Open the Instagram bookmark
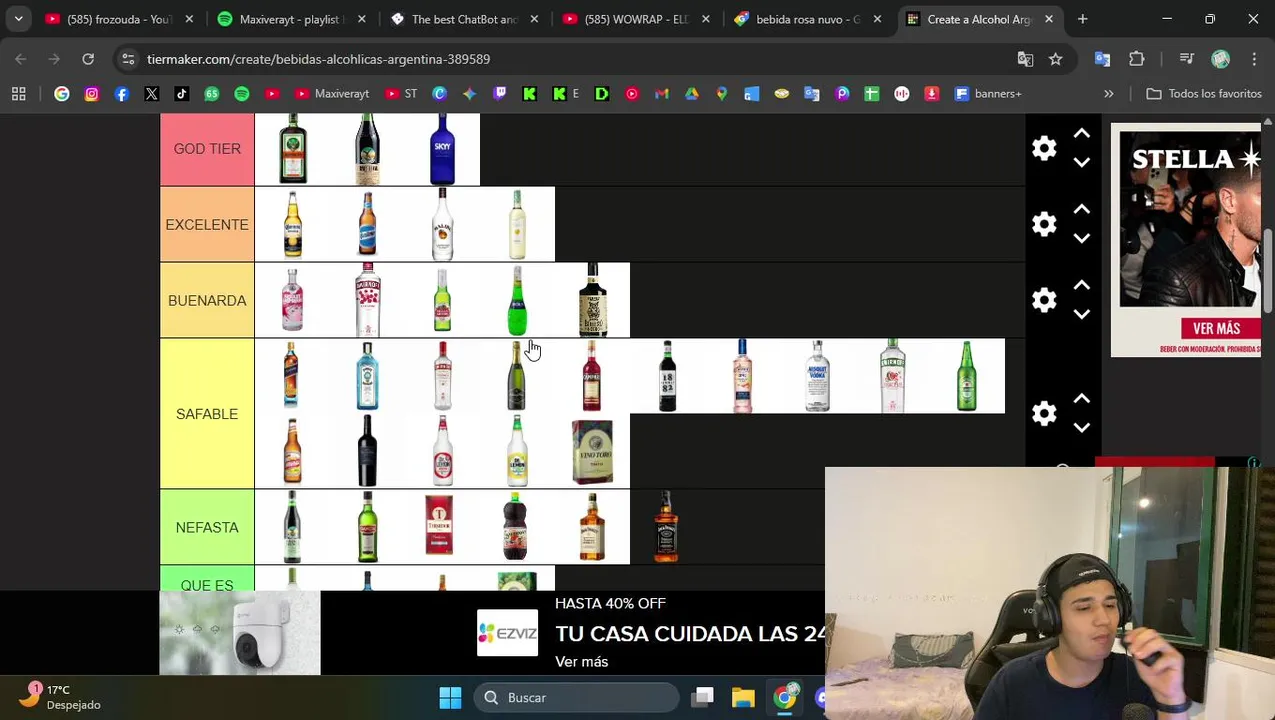This screenshot has width=1275, height=720. [92, 93]
